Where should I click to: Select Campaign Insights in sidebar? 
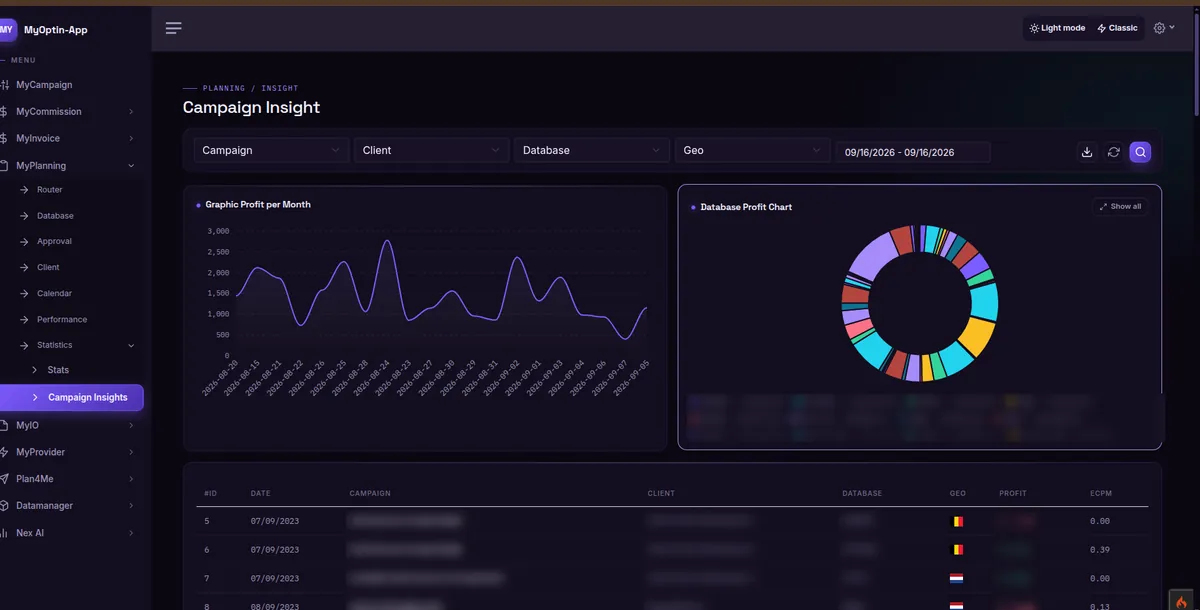click(x=72, y=397)
